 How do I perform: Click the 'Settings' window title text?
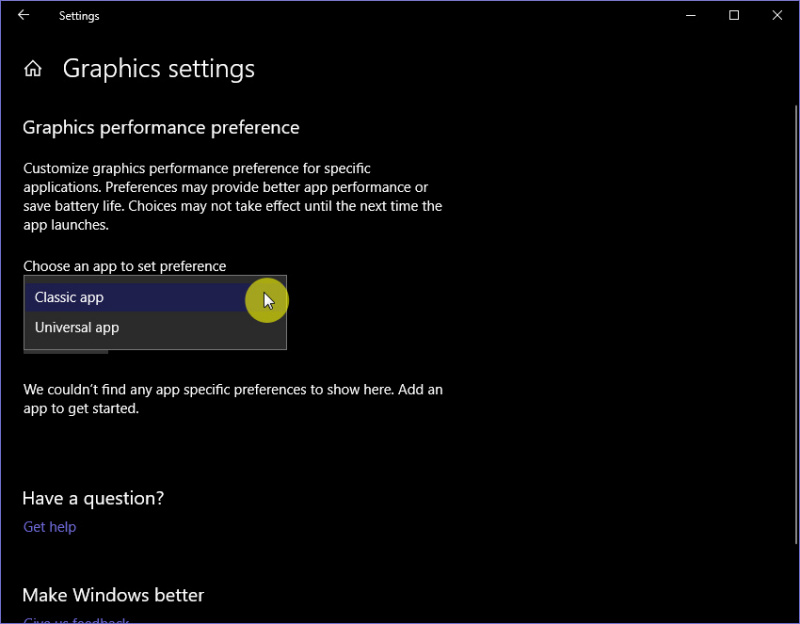pyautogui.click(x=79, y=16)
